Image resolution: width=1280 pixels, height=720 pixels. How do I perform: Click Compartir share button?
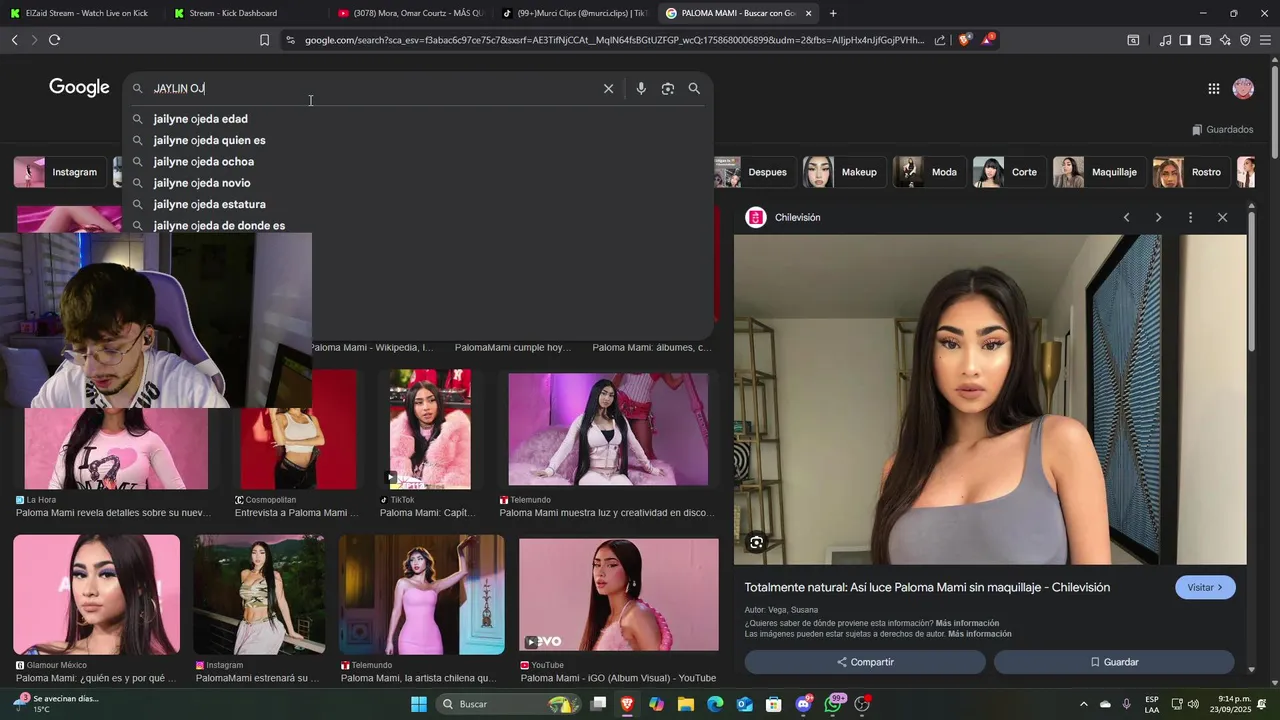tap(865, 662)
